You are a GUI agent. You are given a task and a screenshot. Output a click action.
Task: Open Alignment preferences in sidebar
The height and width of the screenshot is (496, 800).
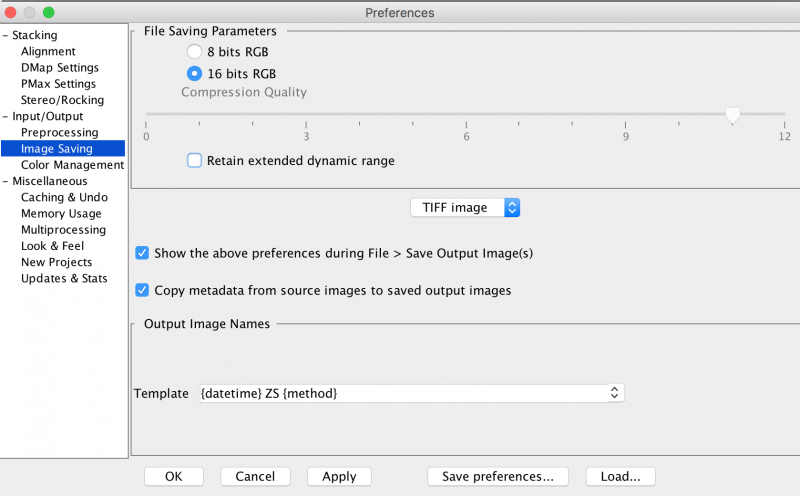pos(48,52)
